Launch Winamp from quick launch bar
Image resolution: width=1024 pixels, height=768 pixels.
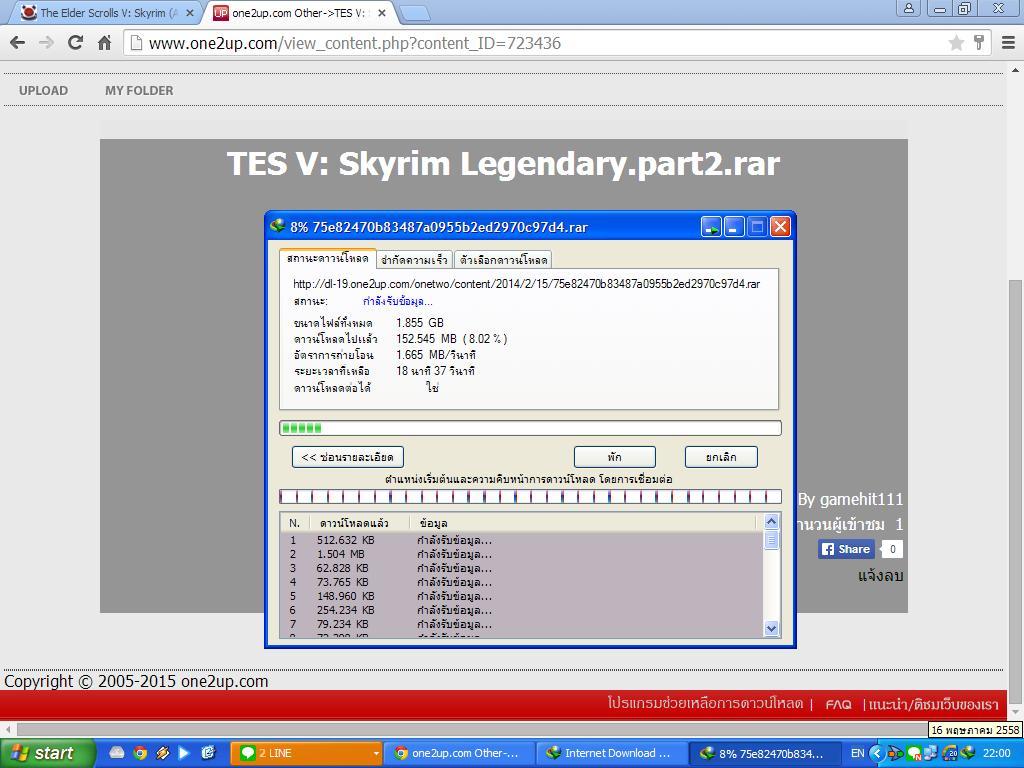click(x=163, y=753)
